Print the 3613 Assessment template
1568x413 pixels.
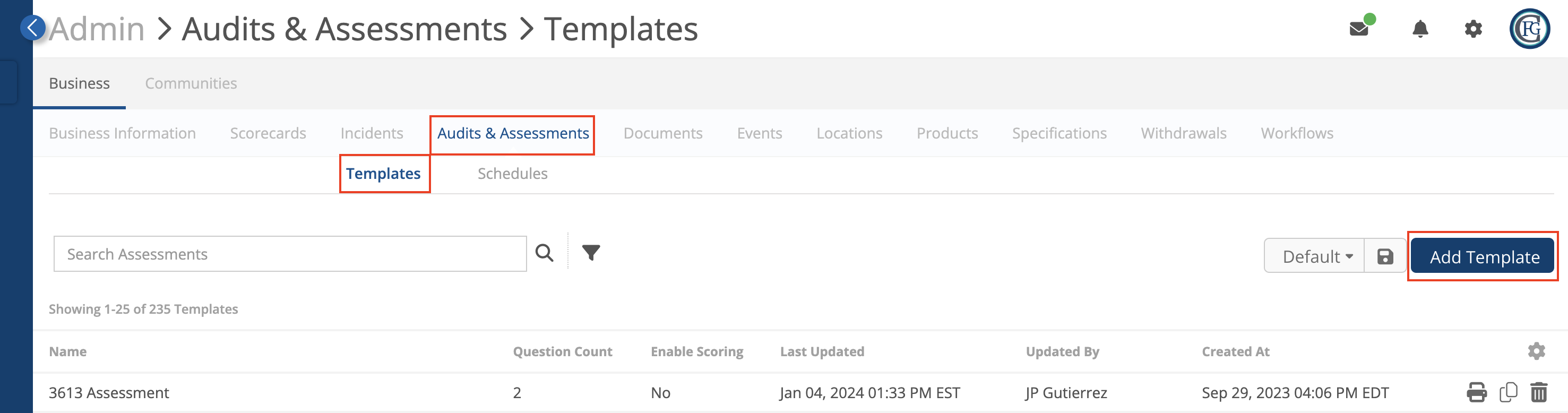click(x=1476, y=392)
